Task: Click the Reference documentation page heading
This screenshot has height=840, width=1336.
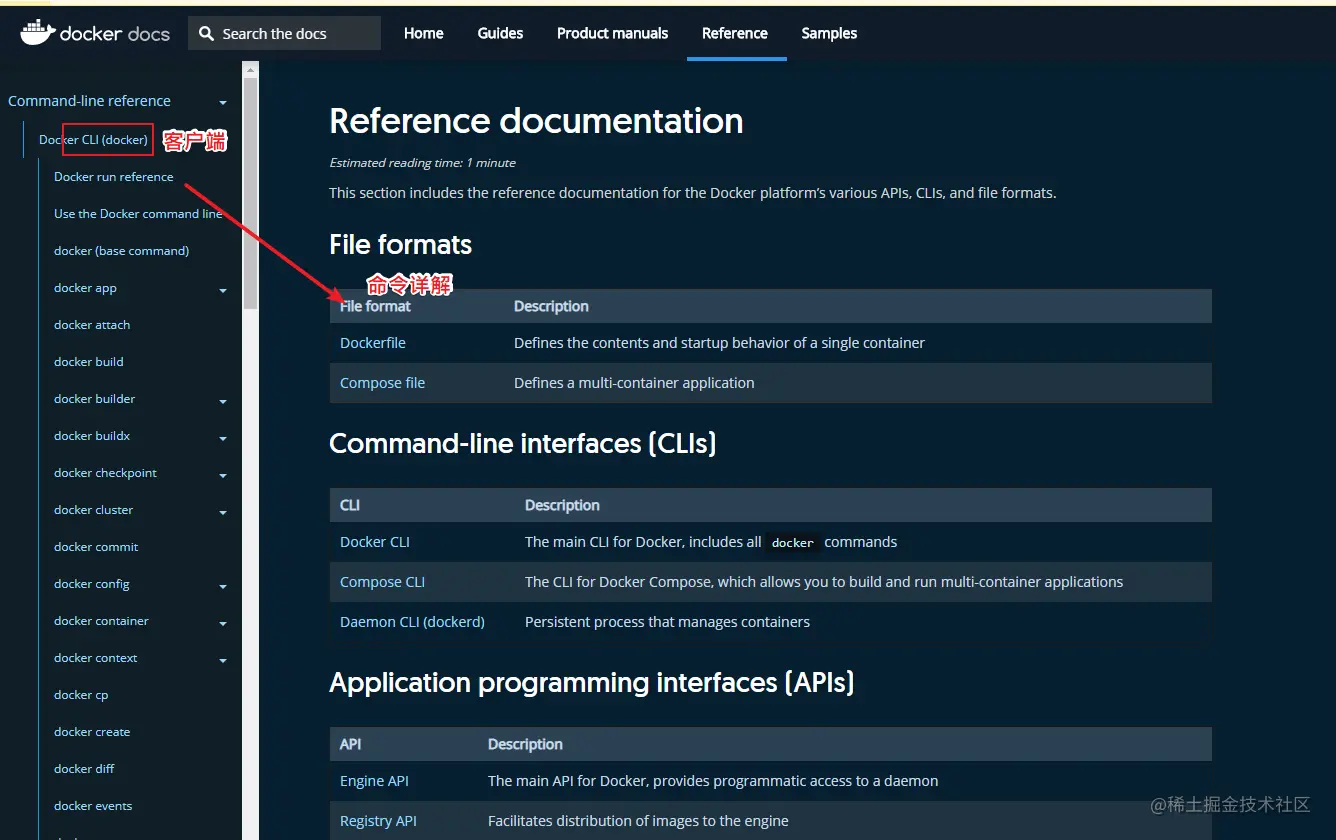Action: point(536,121)
